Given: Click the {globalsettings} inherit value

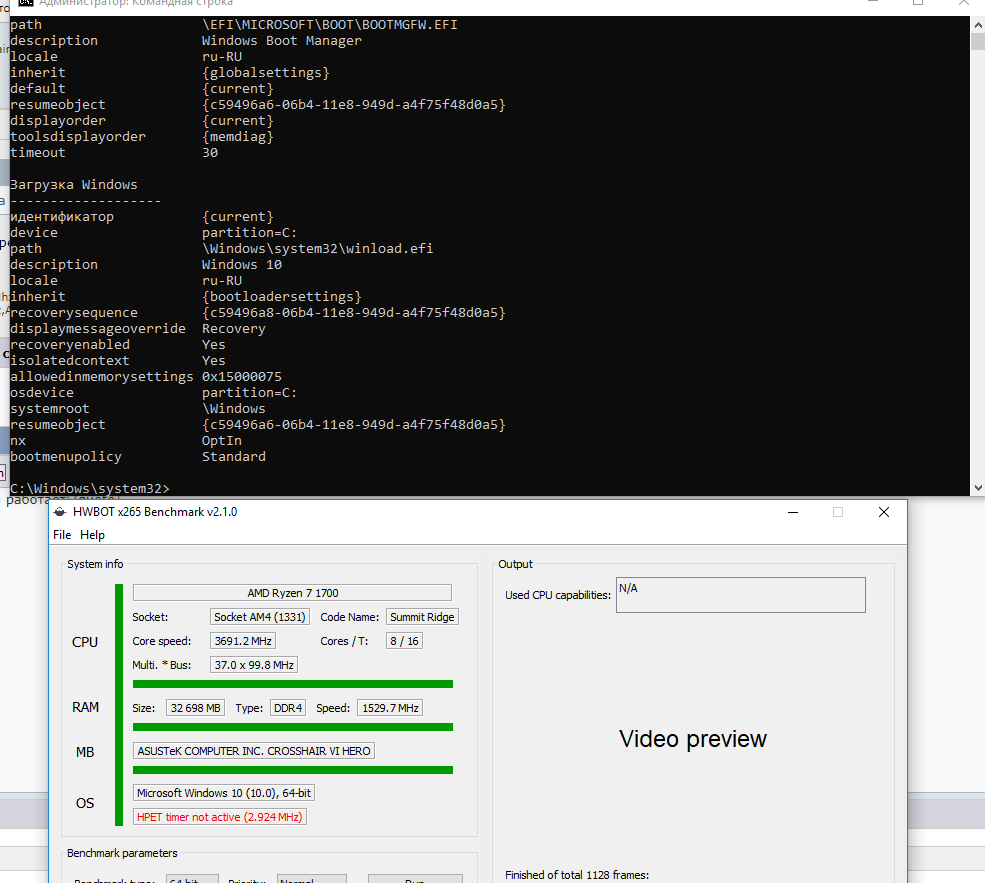Looking at the screenshot, I should [266, 72].
